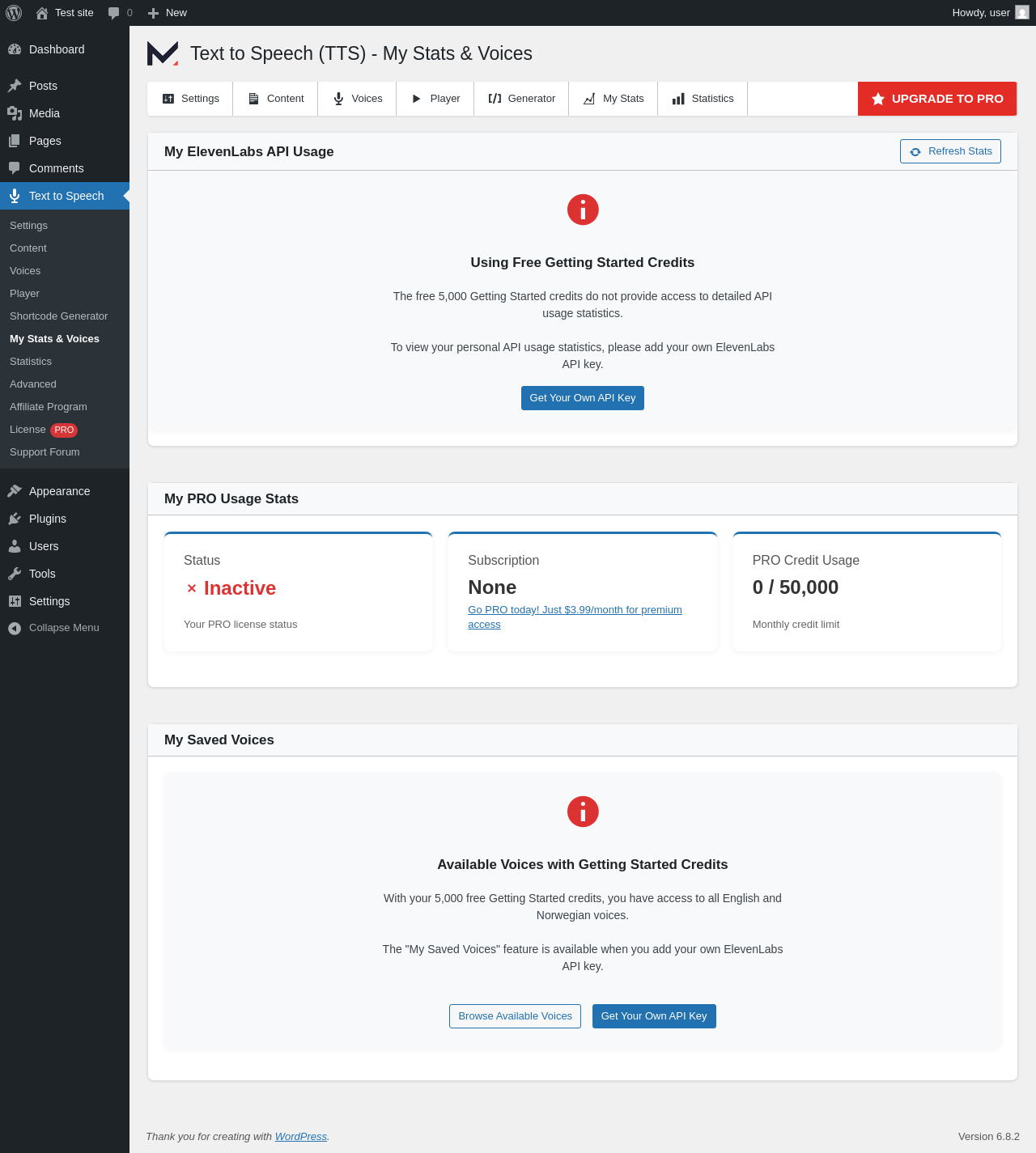Screen dimensions: 1036x1153
Task: Click the Tools wrench icon
Action: click(x=15, y=574)
